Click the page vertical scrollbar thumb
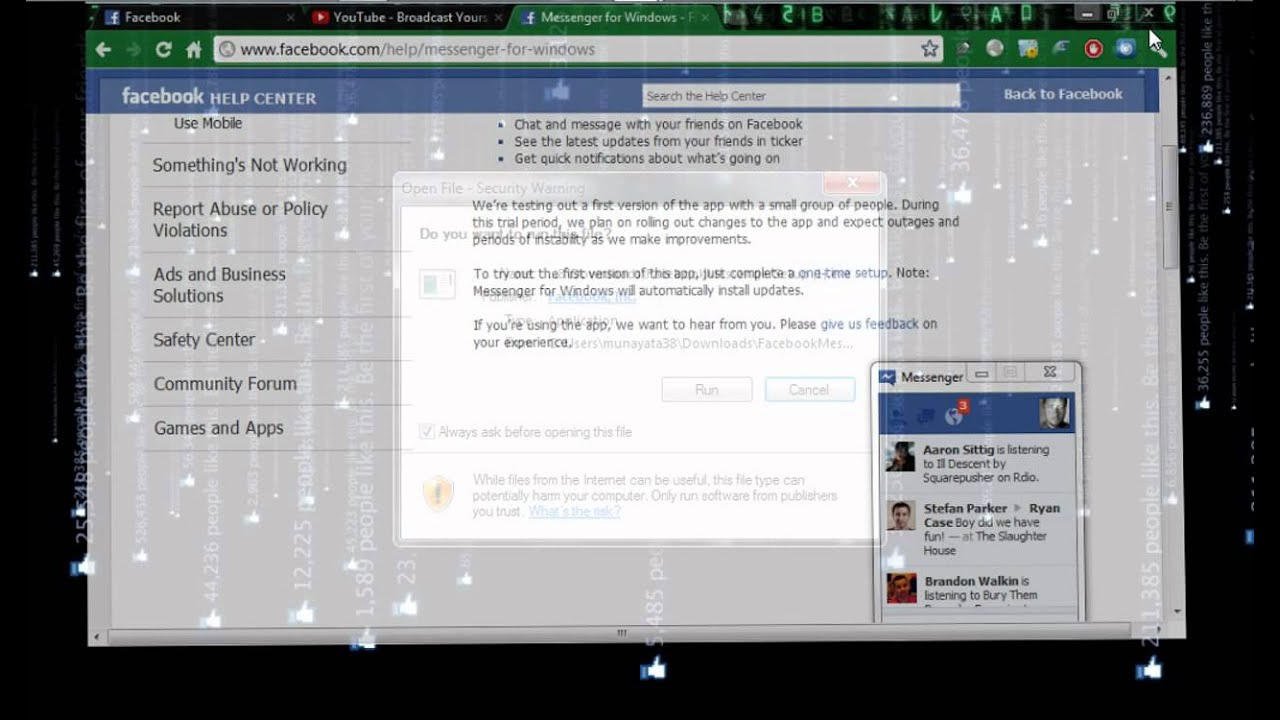The image size is (1280, 720). 1169,208
